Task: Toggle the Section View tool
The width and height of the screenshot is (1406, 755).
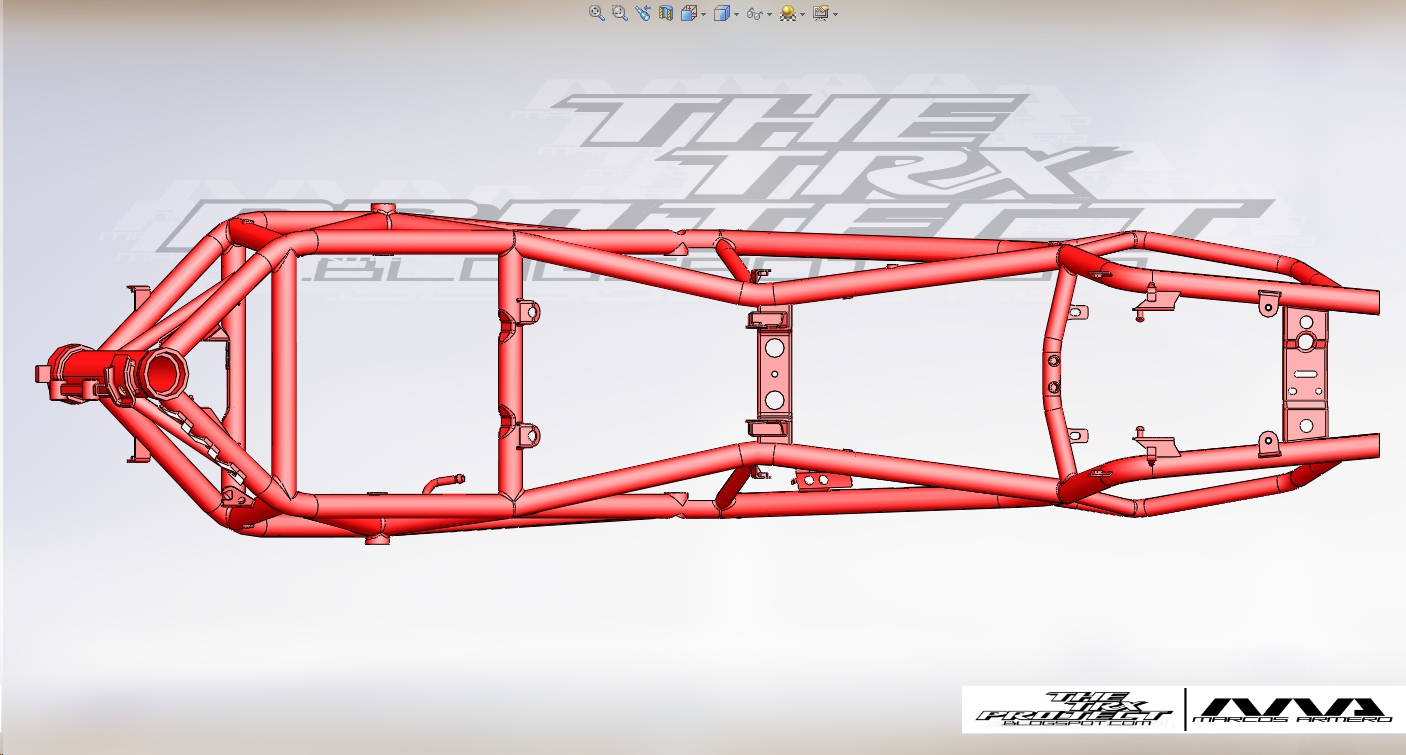Action: [x=666, y=13]
